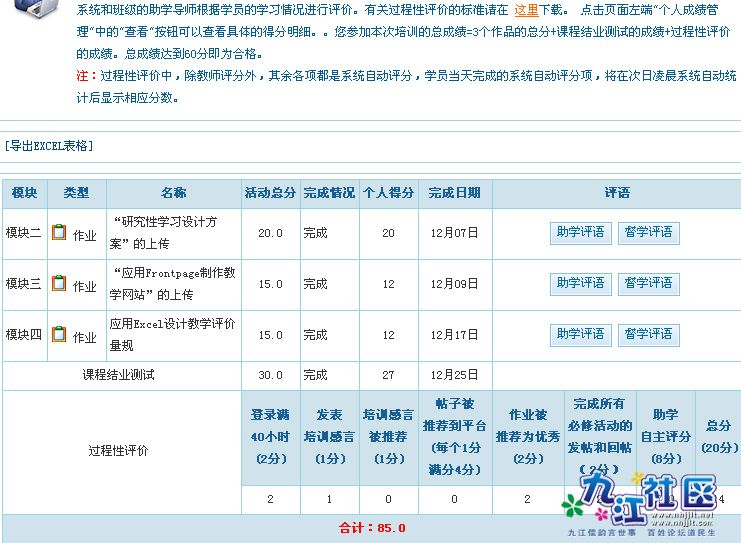
Task: Click personal score 27 in 课程结业测试 row
Action: 388,375
